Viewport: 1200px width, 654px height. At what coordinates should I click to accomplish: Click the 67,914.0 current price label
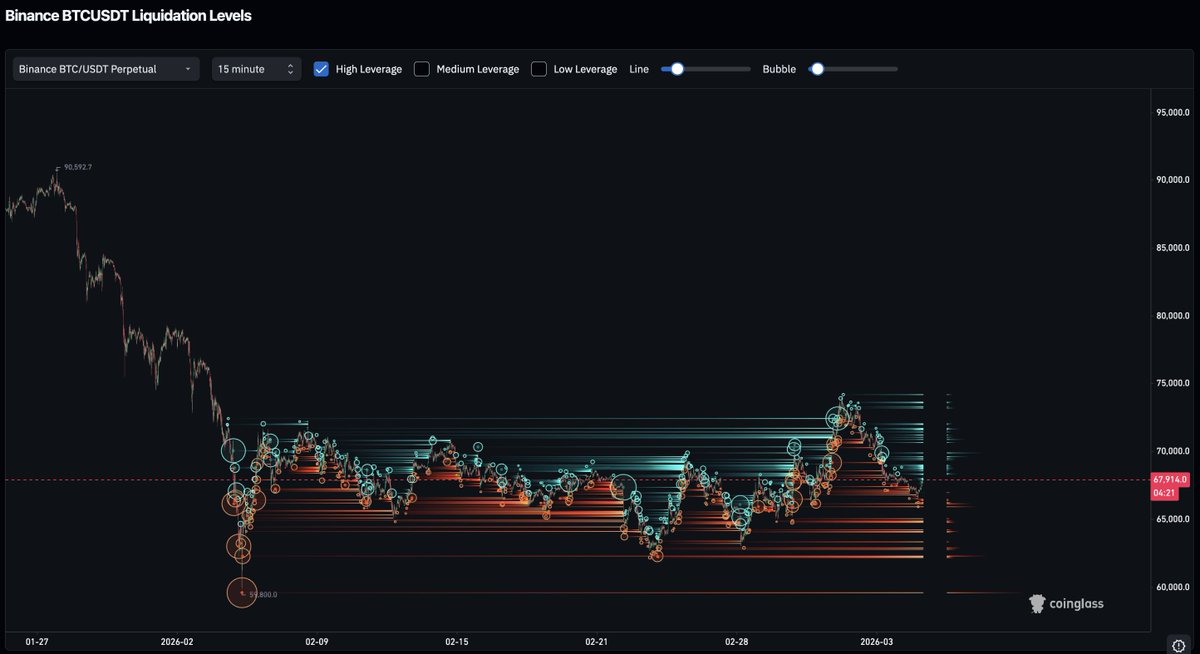[1171, 480]
